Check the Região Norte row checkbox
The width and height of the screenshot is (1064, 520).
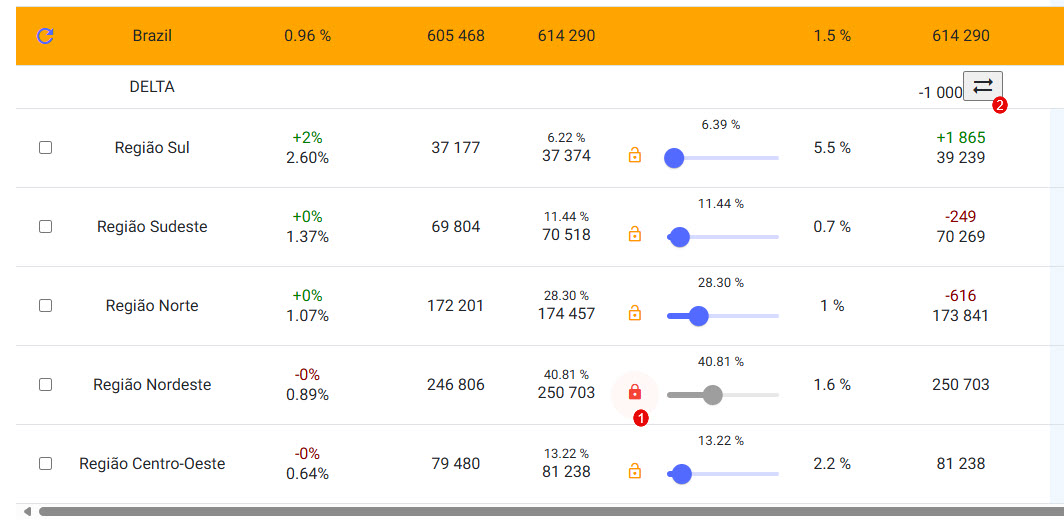click(45, 306)
